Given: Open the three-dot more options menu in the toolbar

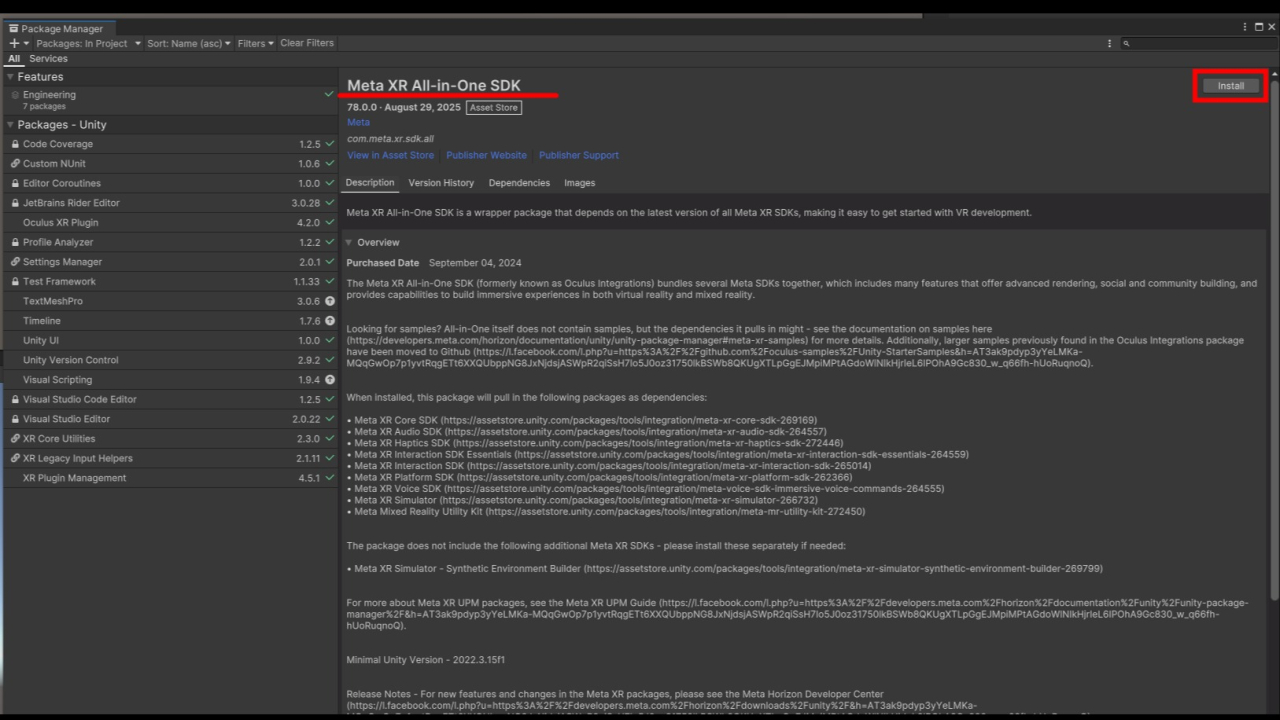Looking at the screenshot, I should click(1109, 43).
